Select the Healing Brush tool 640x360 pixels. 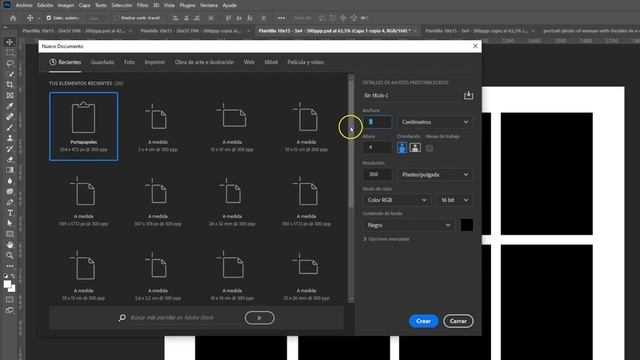coord(10,117)
